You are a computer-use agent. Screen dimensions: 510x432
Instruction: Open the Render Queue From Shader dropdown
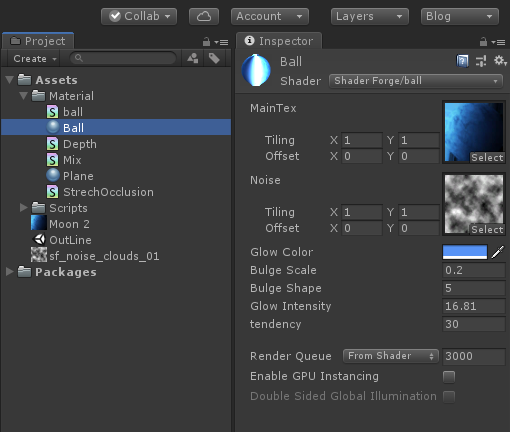(391, 356)
